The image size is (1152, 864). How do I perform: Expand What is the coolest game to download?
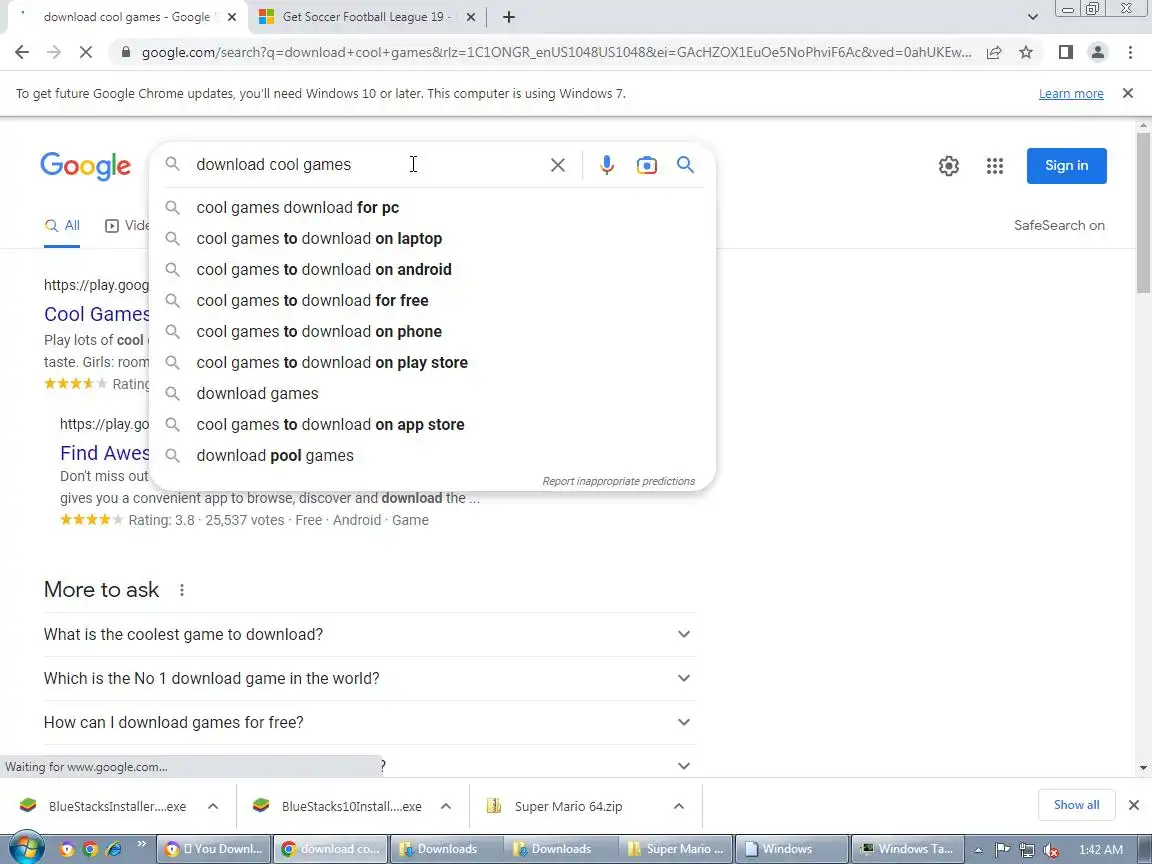click(x=370, y=634)
